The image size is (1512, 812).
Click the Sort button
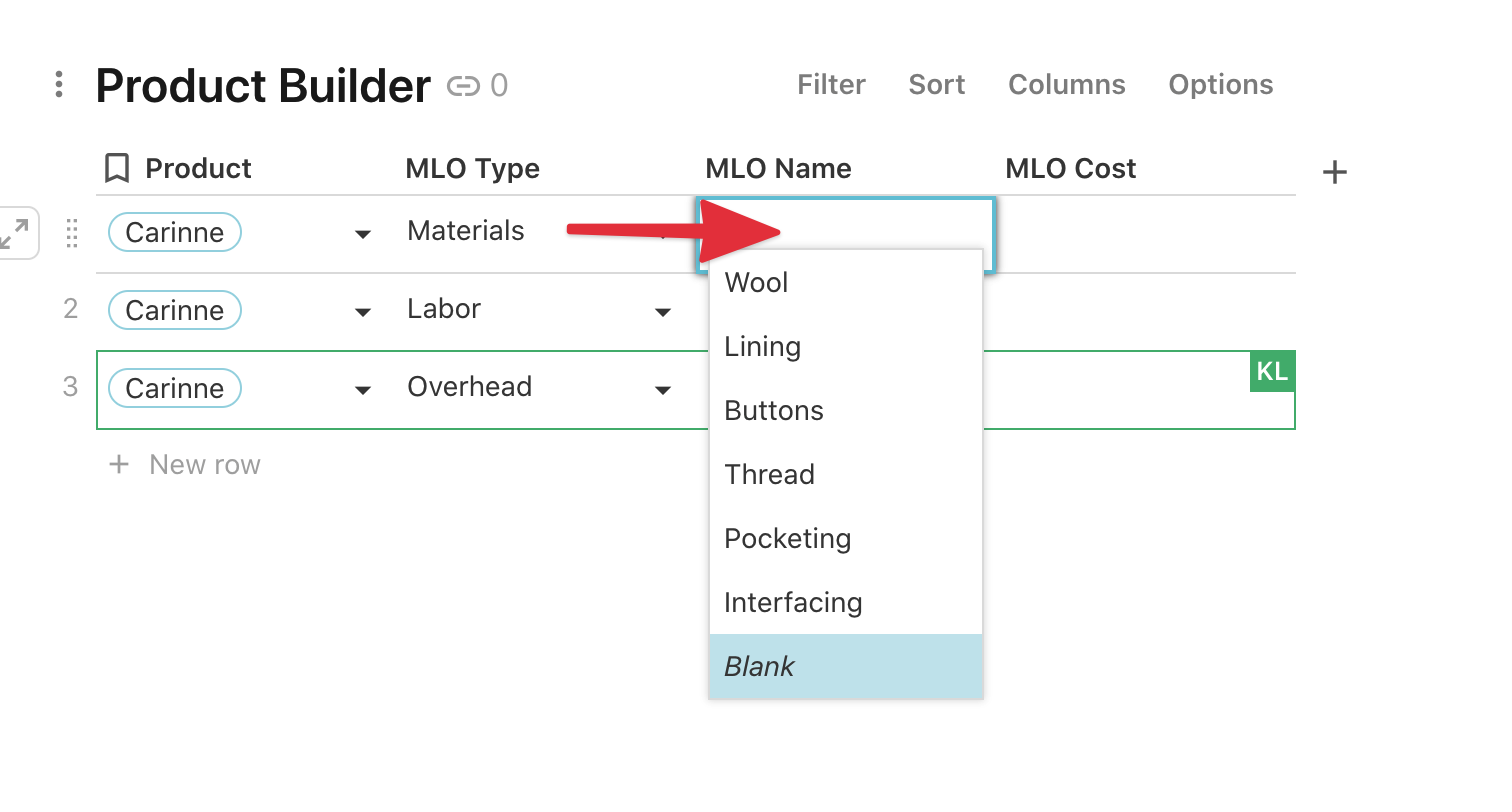pos(936,85)
